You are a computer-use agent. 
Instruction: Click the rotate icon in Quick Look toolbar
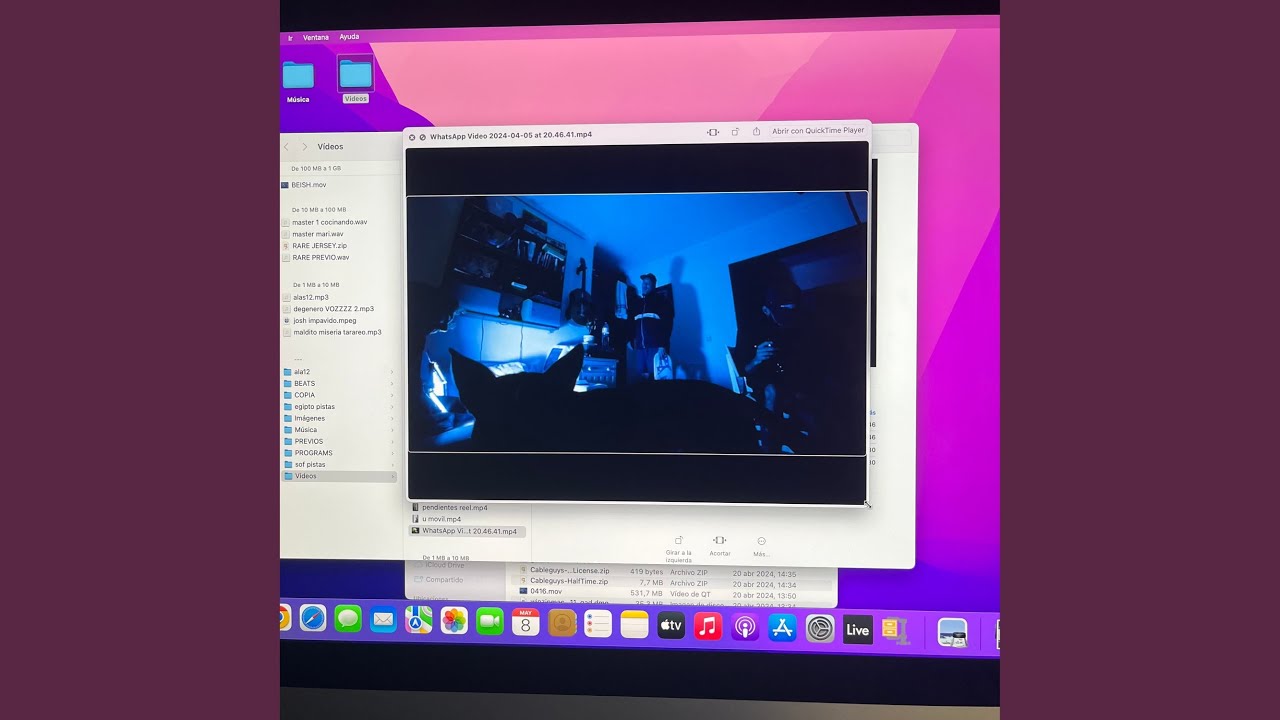point(735,132)
